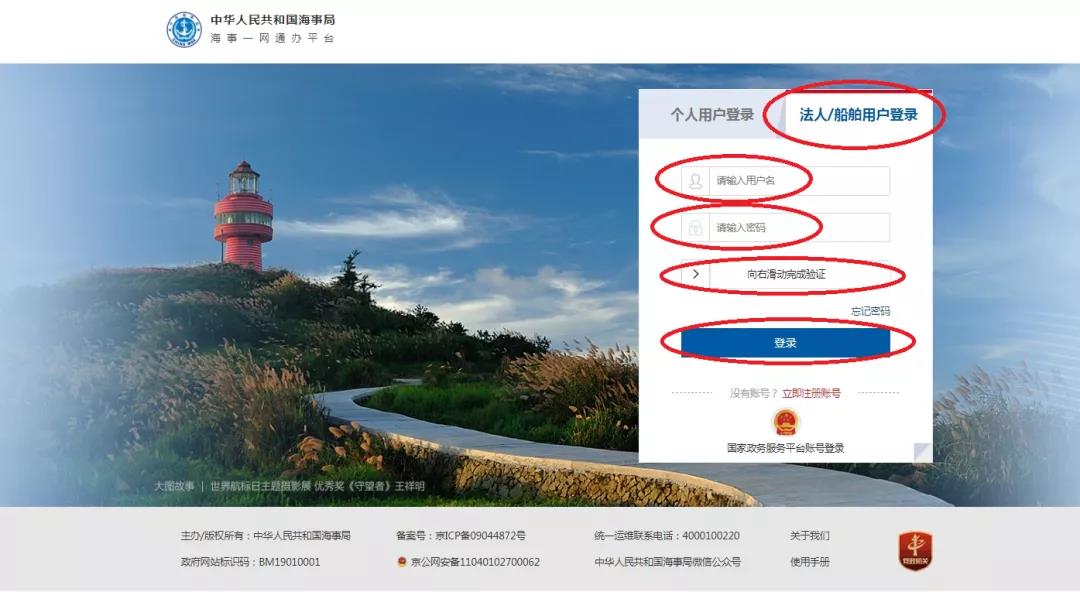
Task: Open the 使用手册 footer link
Action: pos(810,562)
